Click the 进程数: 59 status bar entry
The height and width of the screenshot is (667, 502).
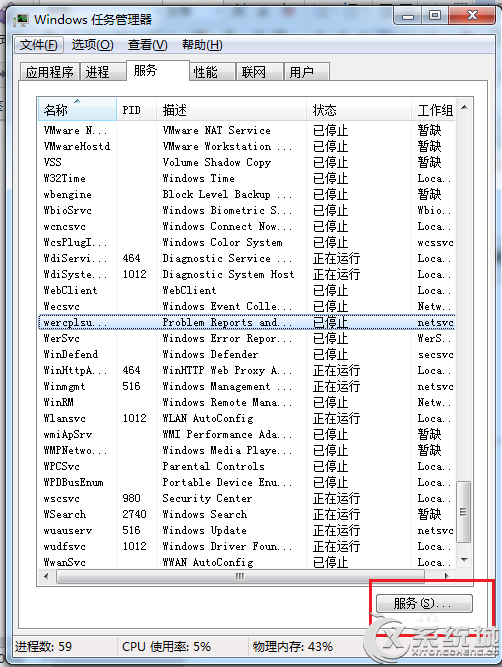click(x=43, y=647)
